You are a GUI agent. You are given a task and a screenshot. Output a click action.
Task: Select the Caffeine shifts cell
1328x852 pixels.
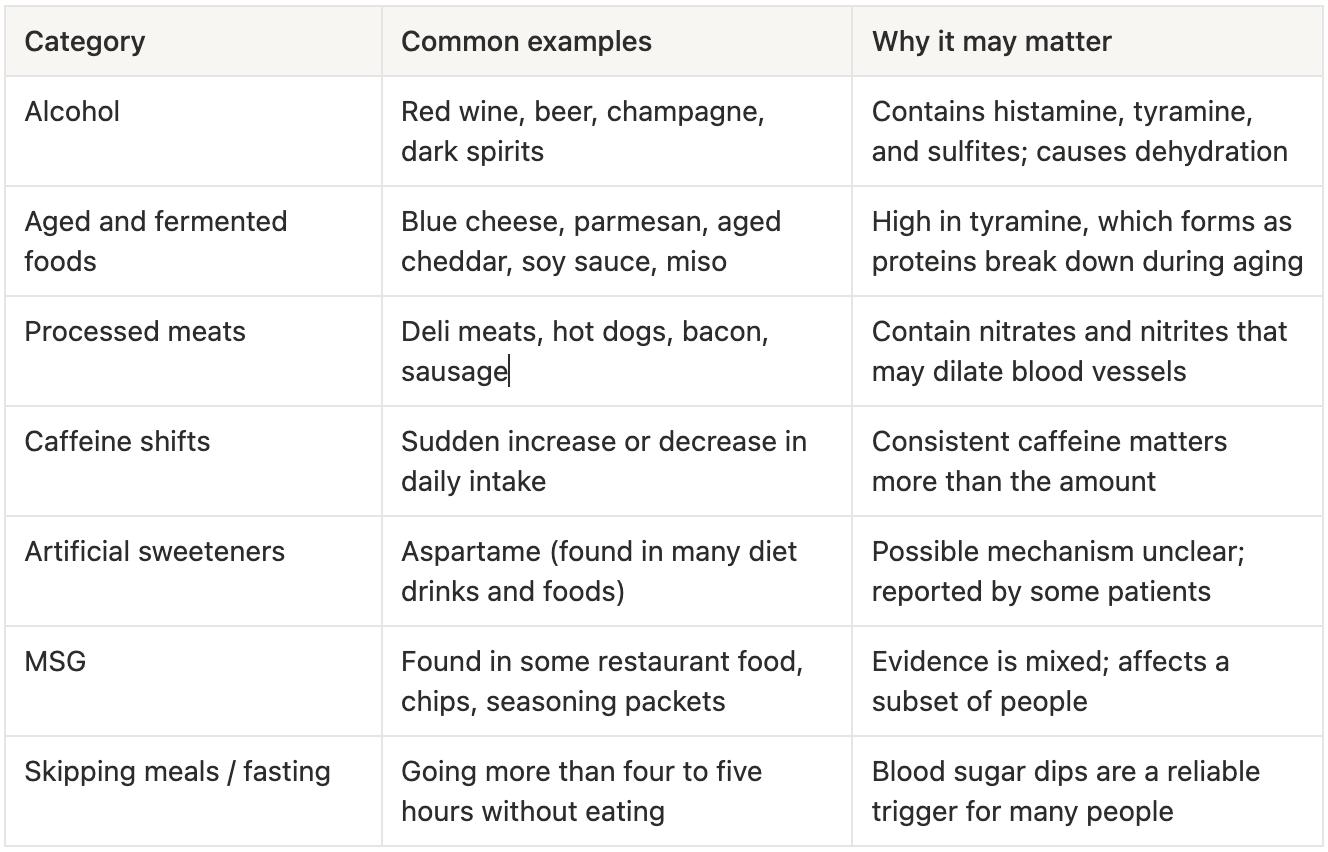pos(193,461)
